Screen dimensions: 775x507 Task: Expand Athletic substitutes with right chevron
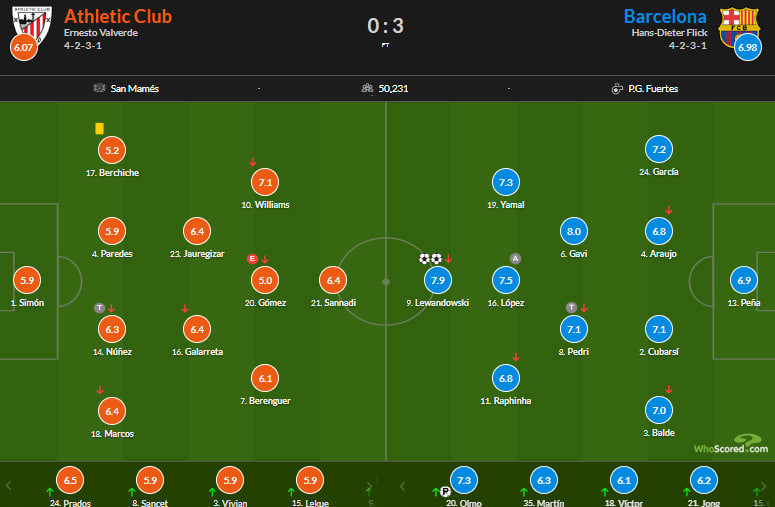369,486
